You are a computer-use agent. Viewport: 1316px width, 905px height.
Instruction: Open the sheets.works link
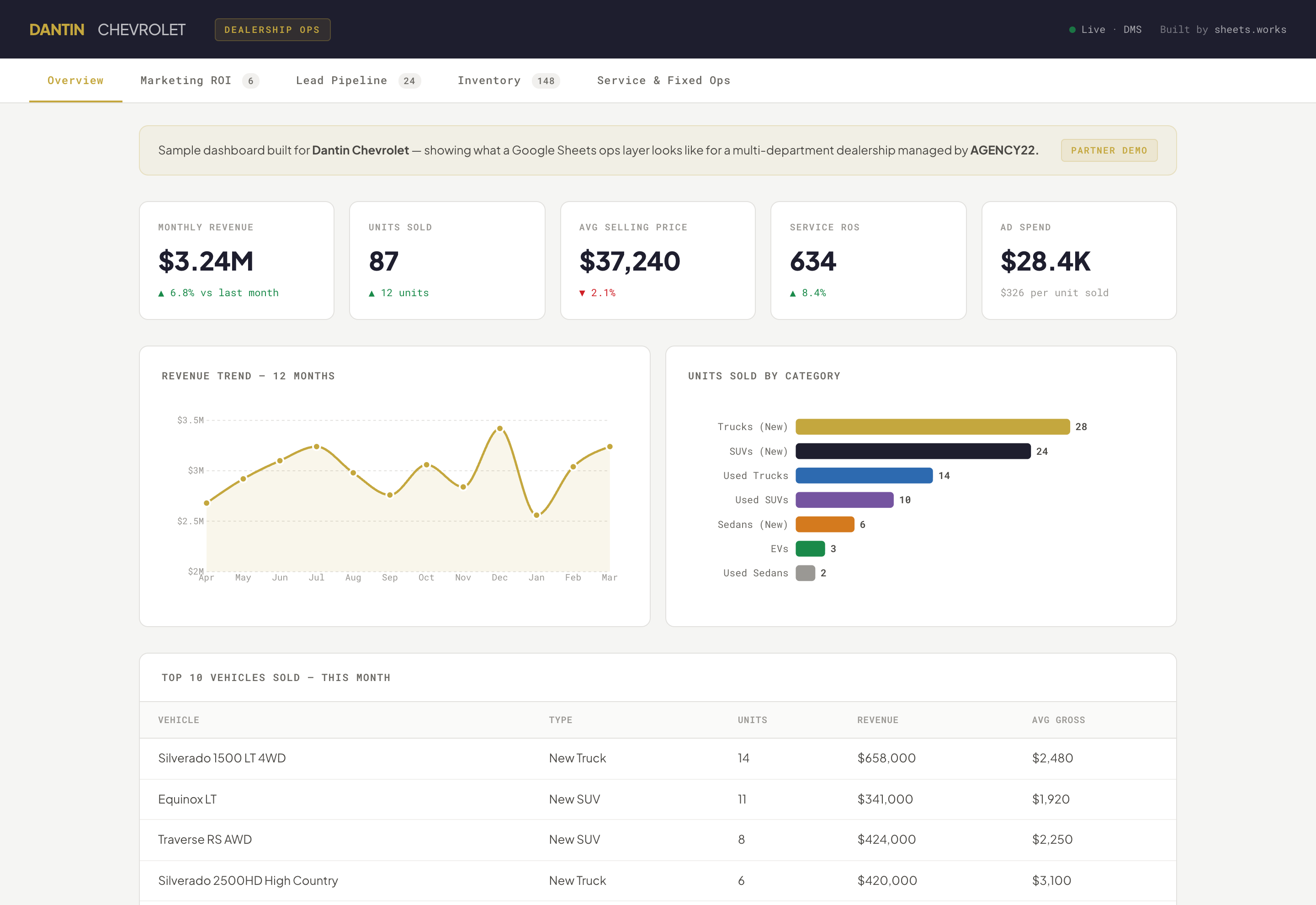click(x=1250, y=30)
